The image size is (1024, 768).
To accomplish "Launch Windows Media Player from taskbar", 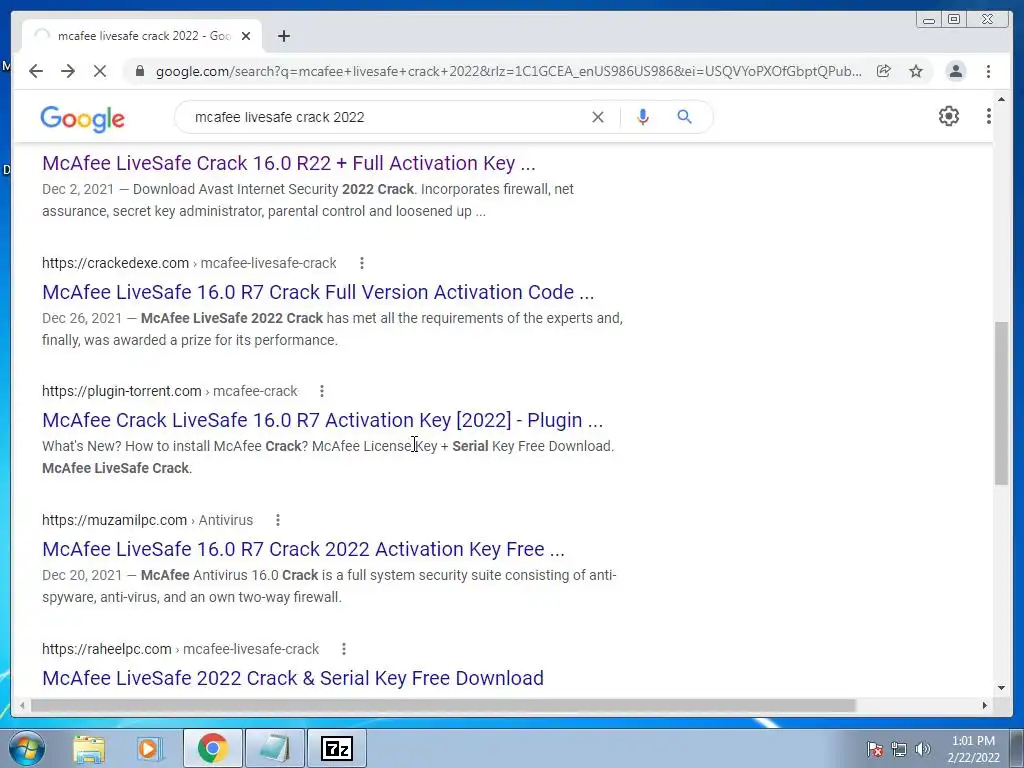I will [x=150, y=748].
